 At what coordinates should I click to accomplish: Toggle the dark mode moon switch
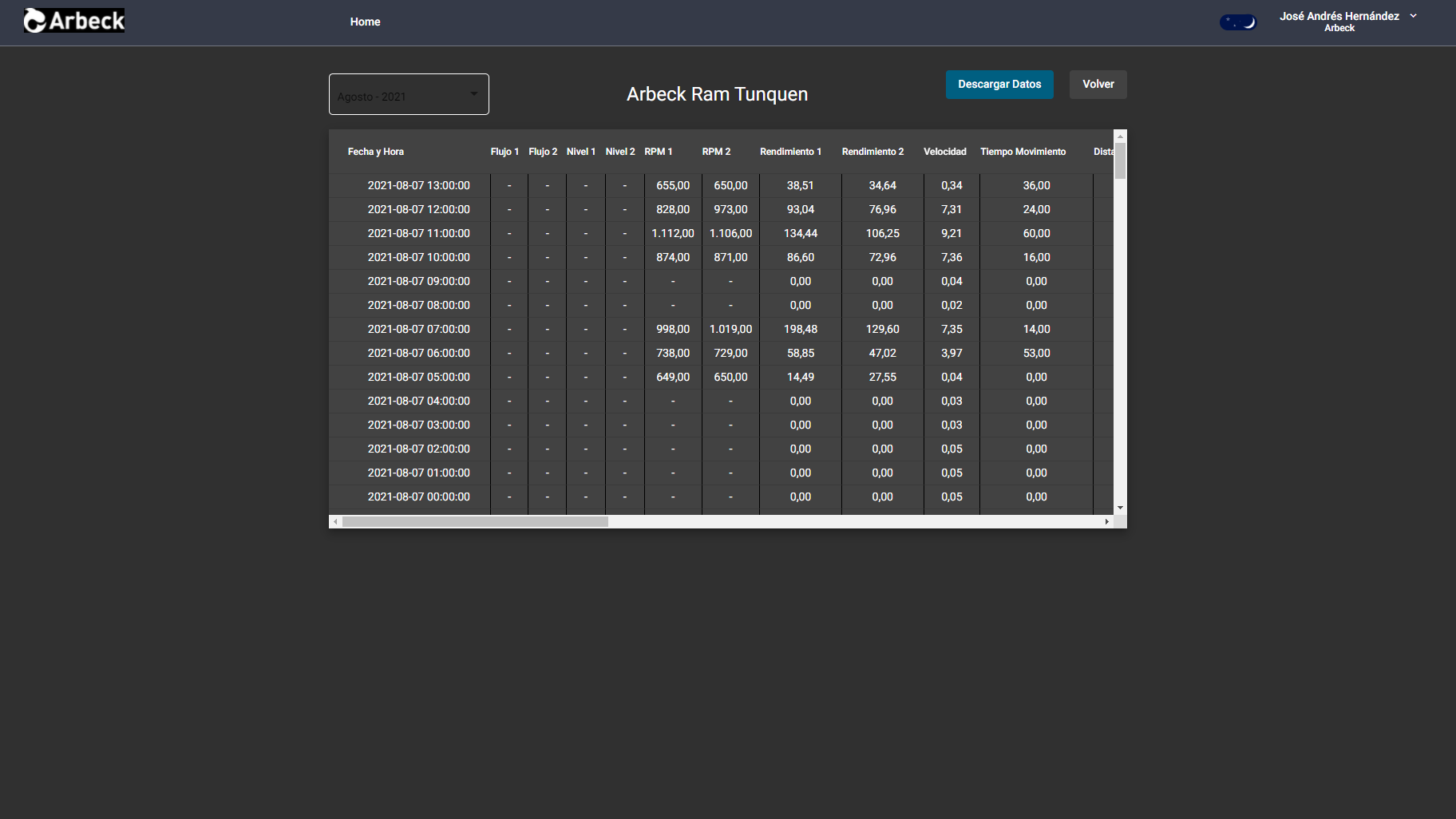point(1237,22)
